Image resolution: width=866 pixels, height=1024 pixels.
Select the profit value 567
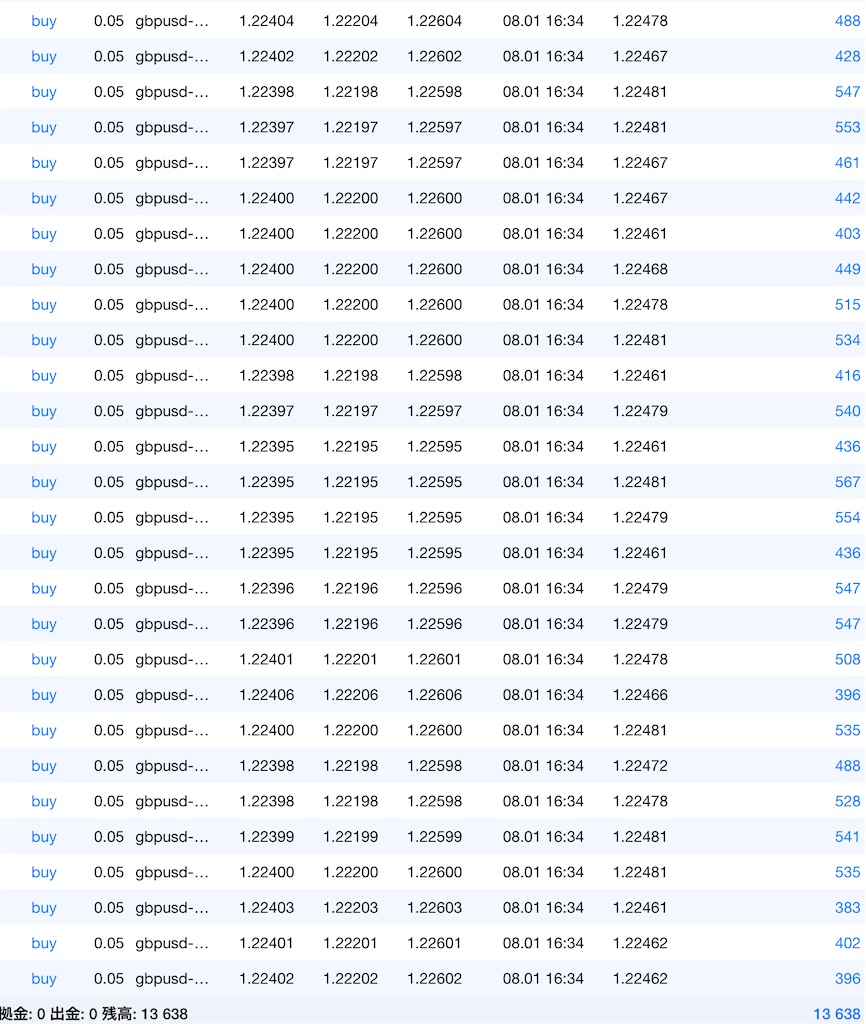pyautogui.click(x=847, y=482)
